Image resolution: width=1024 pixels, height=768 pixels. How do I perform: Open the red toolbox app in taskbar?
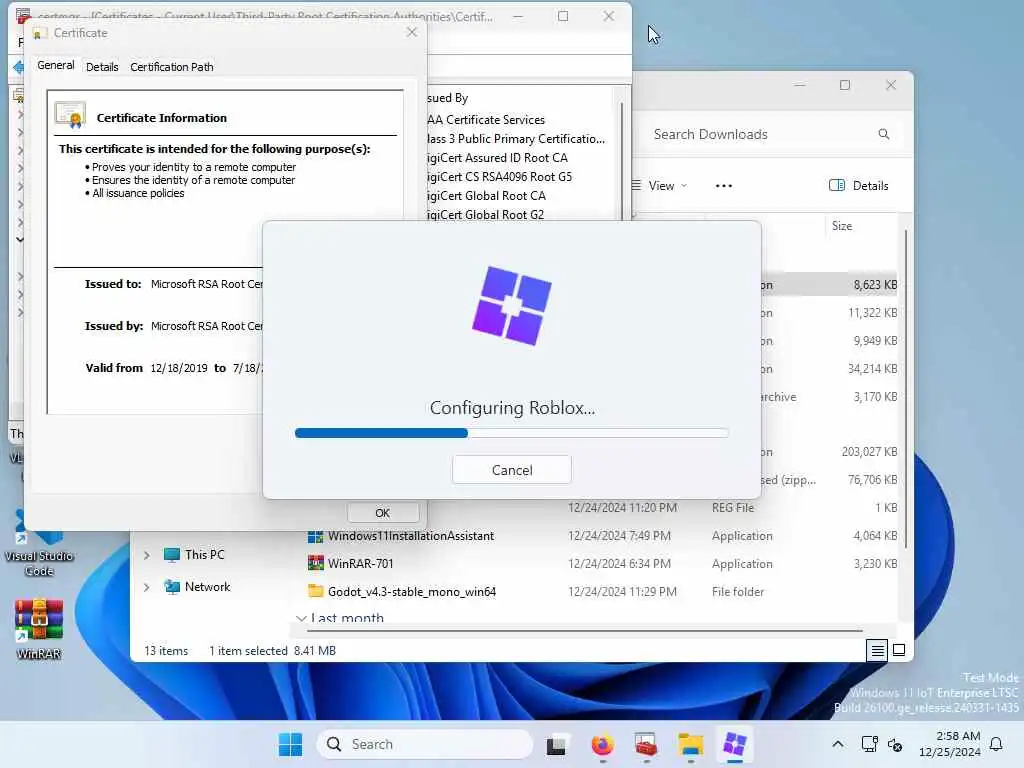coord(645,744)
